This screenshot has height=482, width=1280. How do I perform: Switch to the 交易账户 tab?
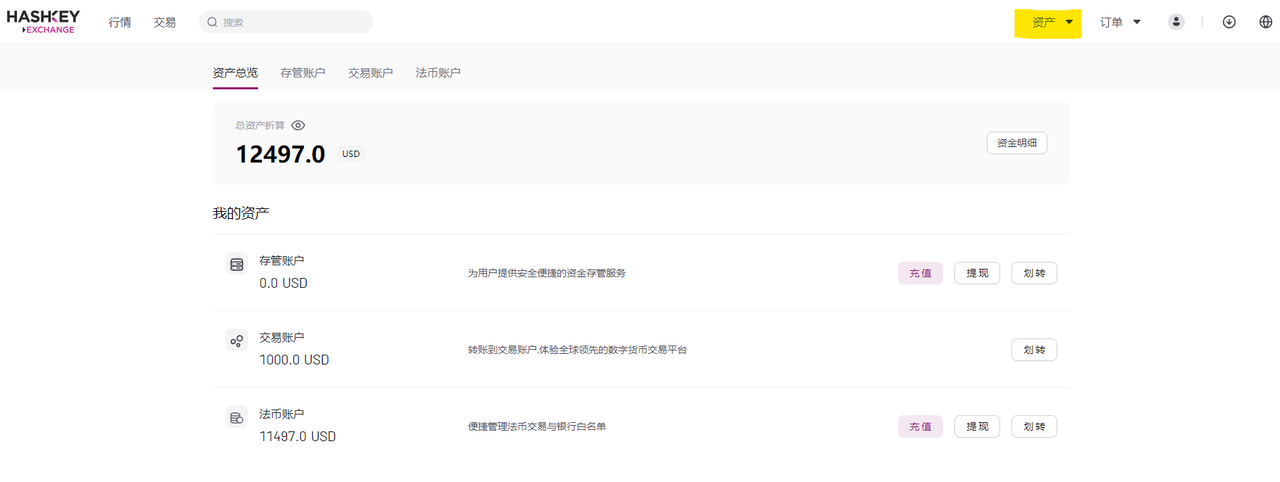coord(370,73)
